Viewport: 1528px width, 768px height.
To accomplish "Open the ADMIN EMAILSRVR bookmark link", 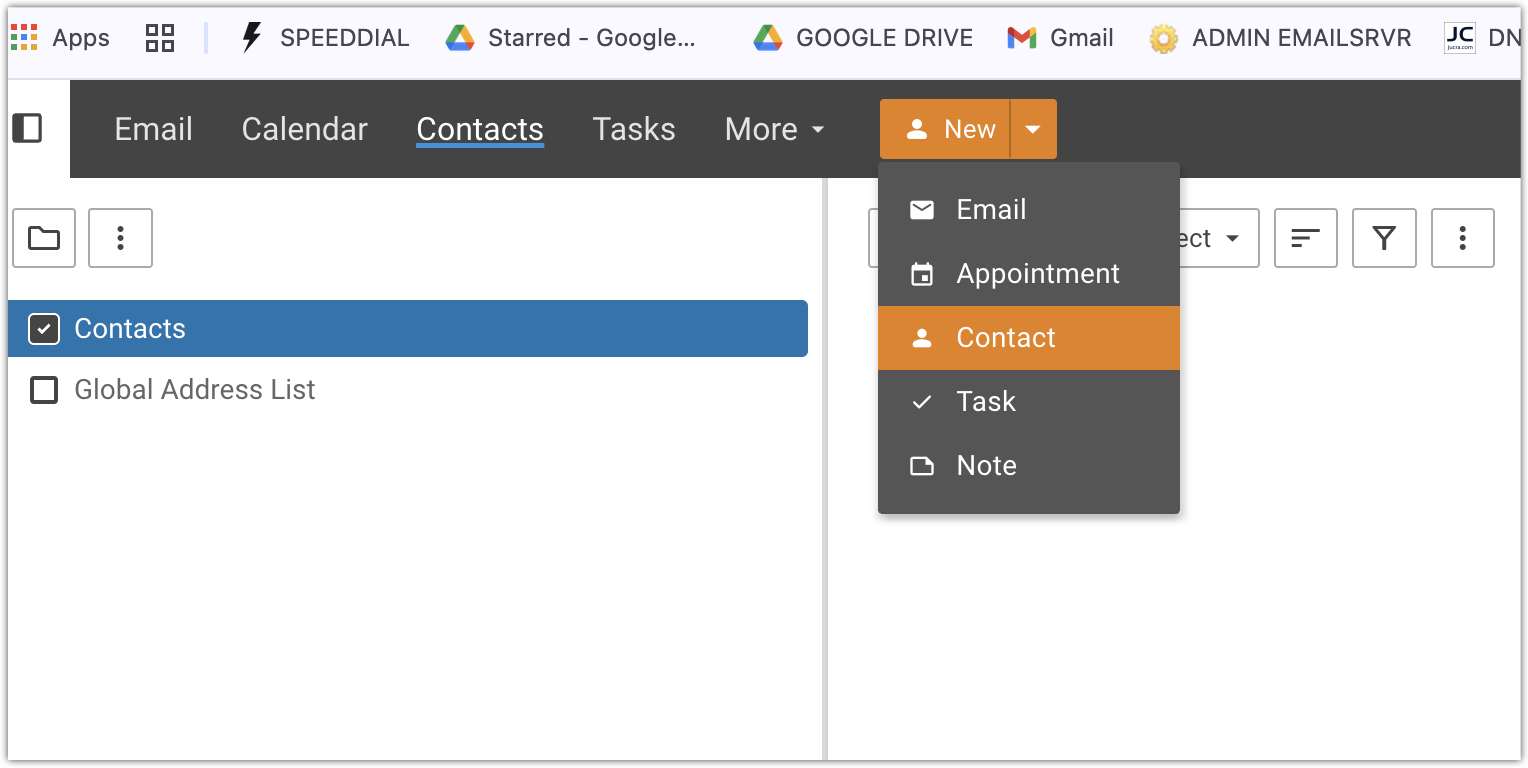I will pyautogui.click(x=1280, y=37).
